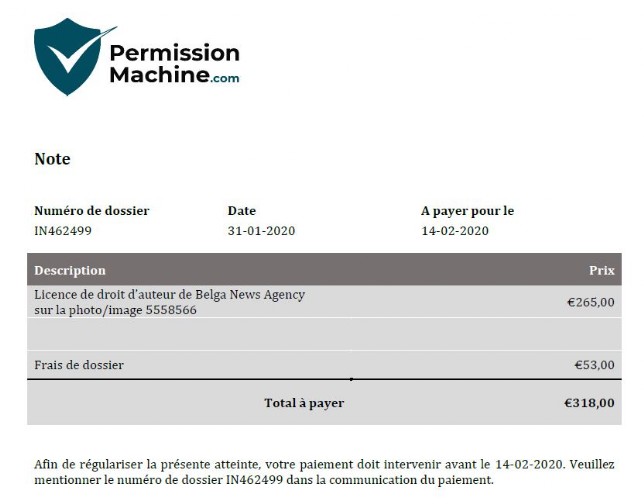Click the empty table row below licence
The image size is (644, 504).
[x=324, y=334]
